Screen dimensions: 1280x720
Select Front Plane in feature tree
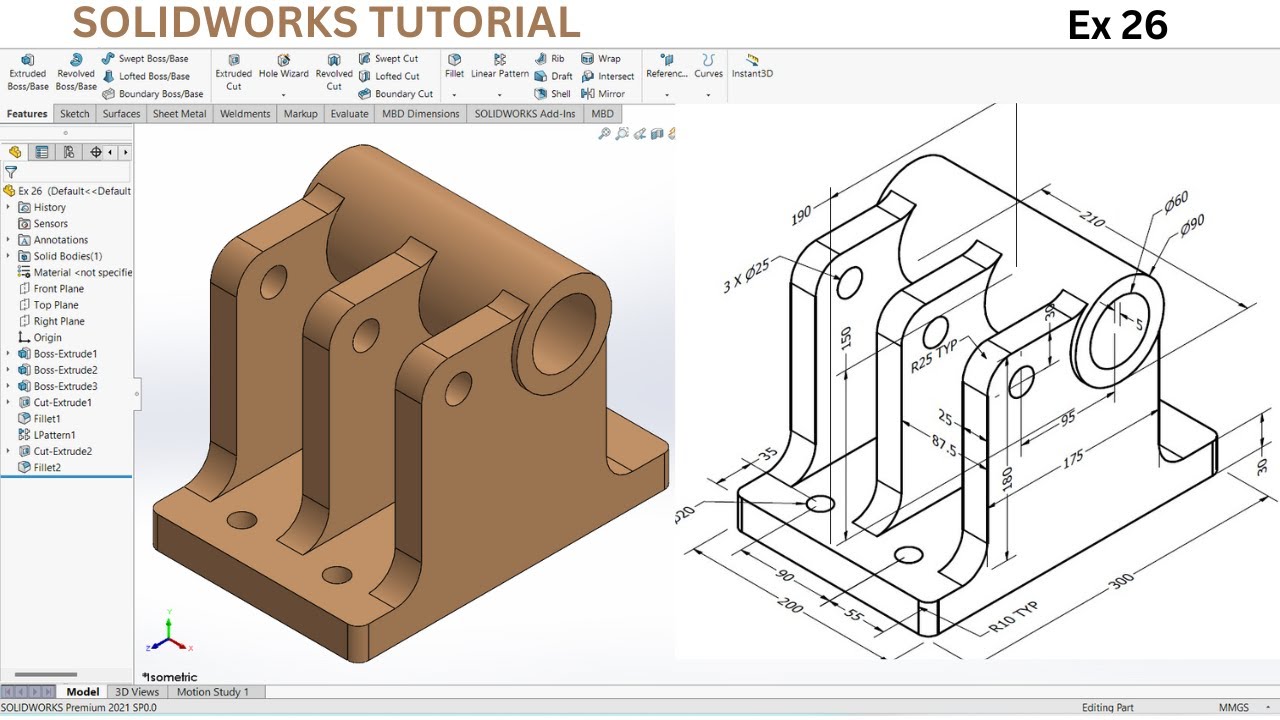tap(51, 289)
